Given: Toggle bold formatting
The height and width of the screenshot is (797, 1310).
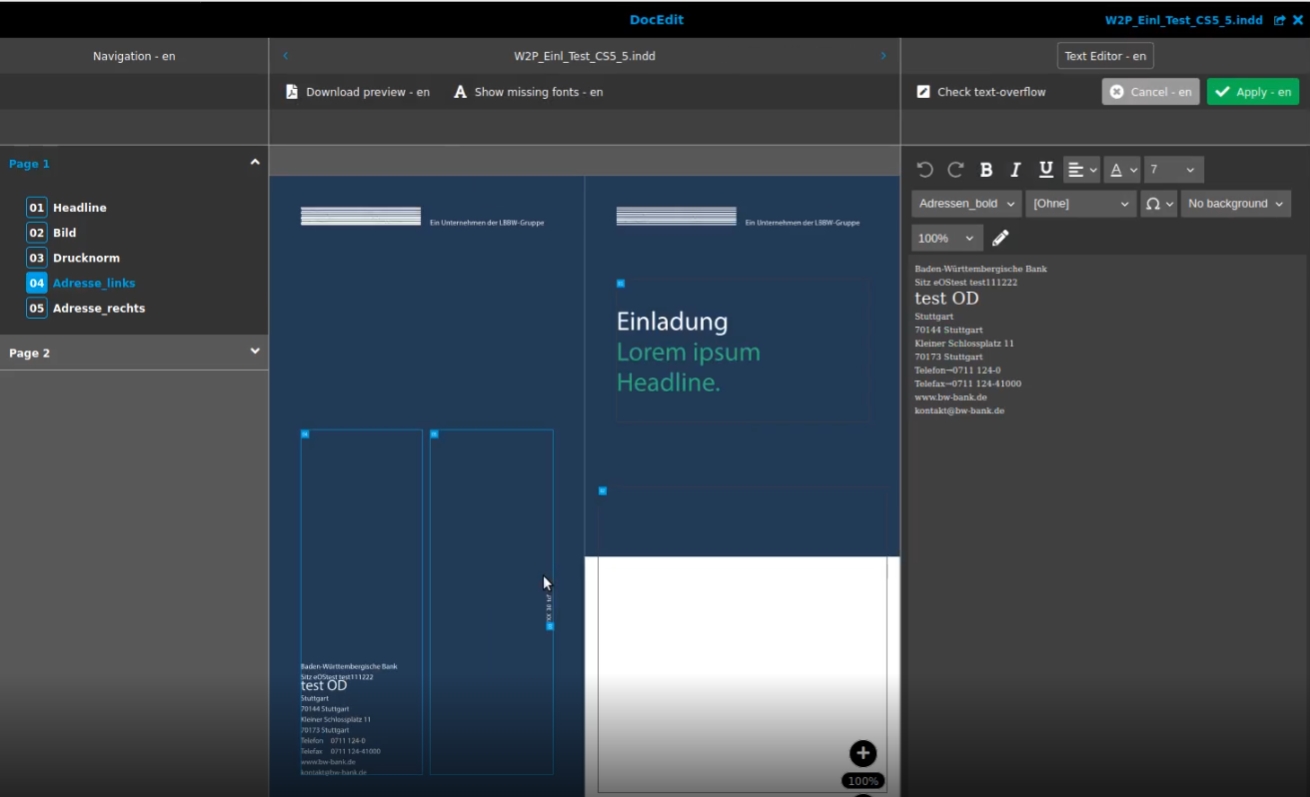Looking at the screenshot, I should point(986,170).
